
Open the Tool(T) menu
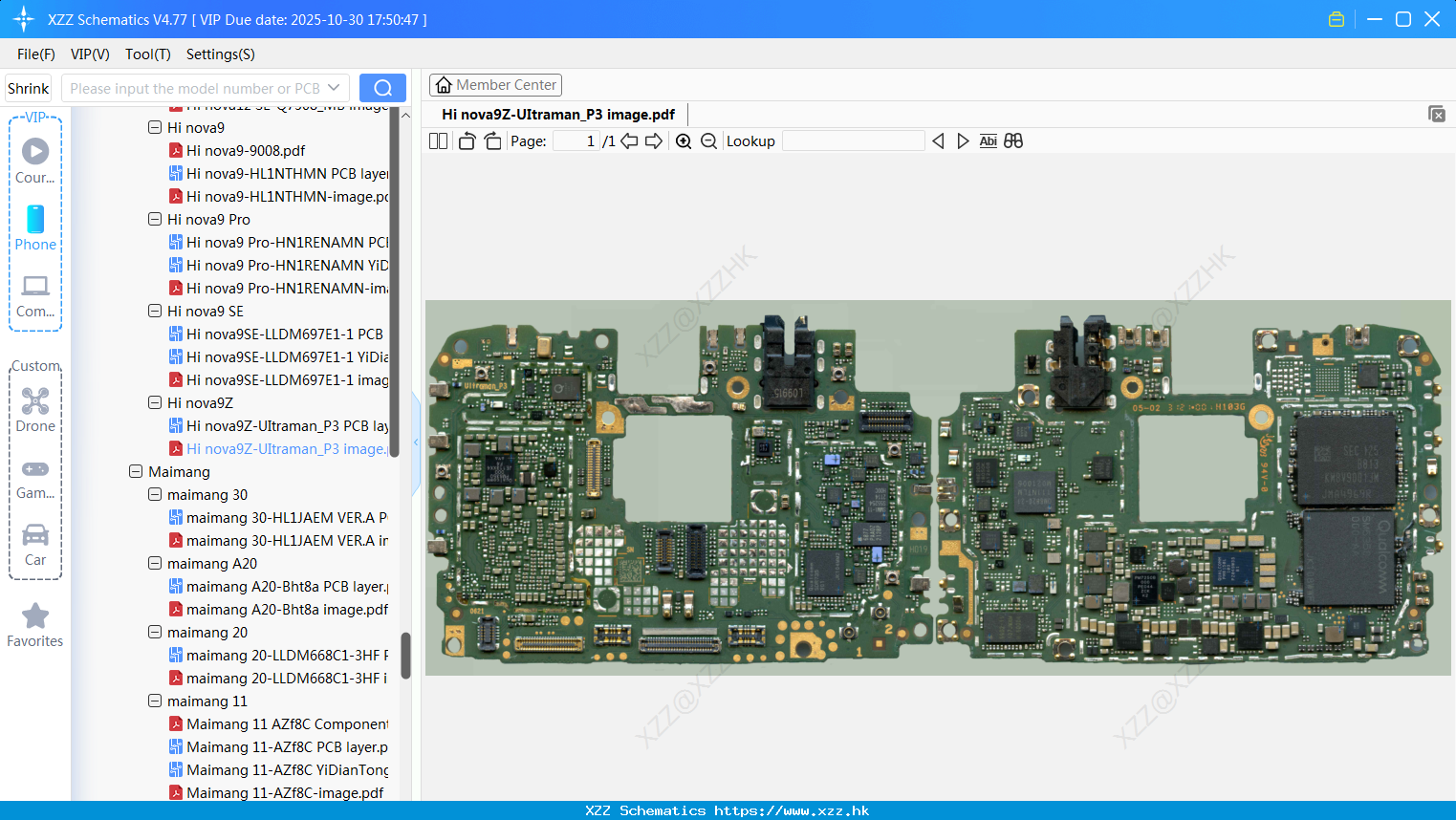148,54
